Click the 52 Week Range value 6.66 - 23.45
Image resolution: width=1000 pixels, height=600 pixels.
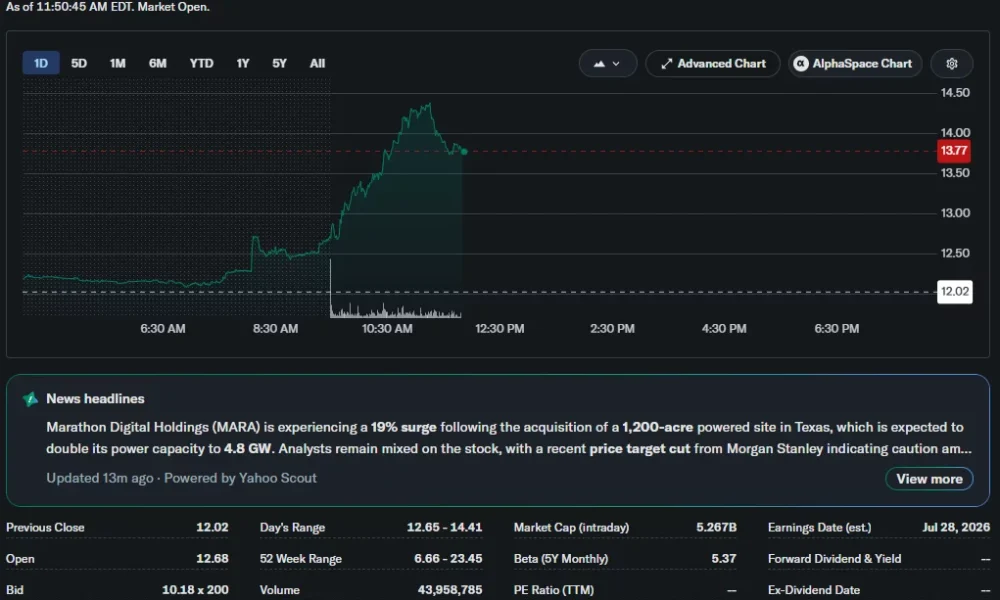point(448,559)
